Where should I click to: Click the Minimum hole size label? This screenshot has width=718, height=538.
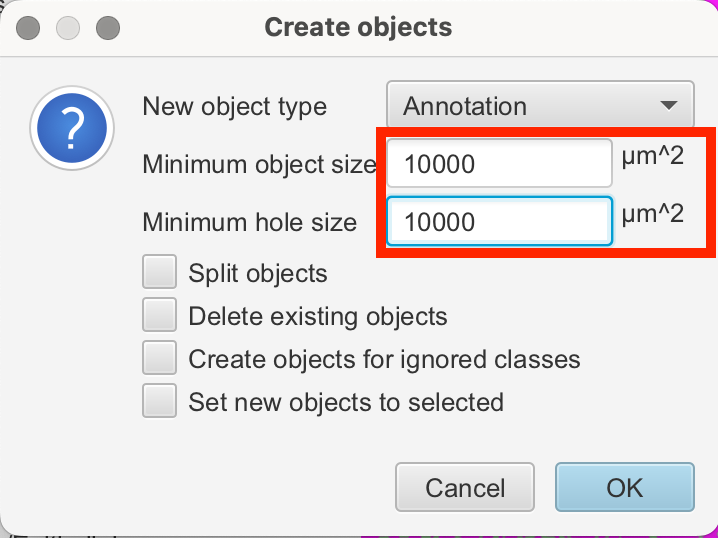tap(250, 222)
